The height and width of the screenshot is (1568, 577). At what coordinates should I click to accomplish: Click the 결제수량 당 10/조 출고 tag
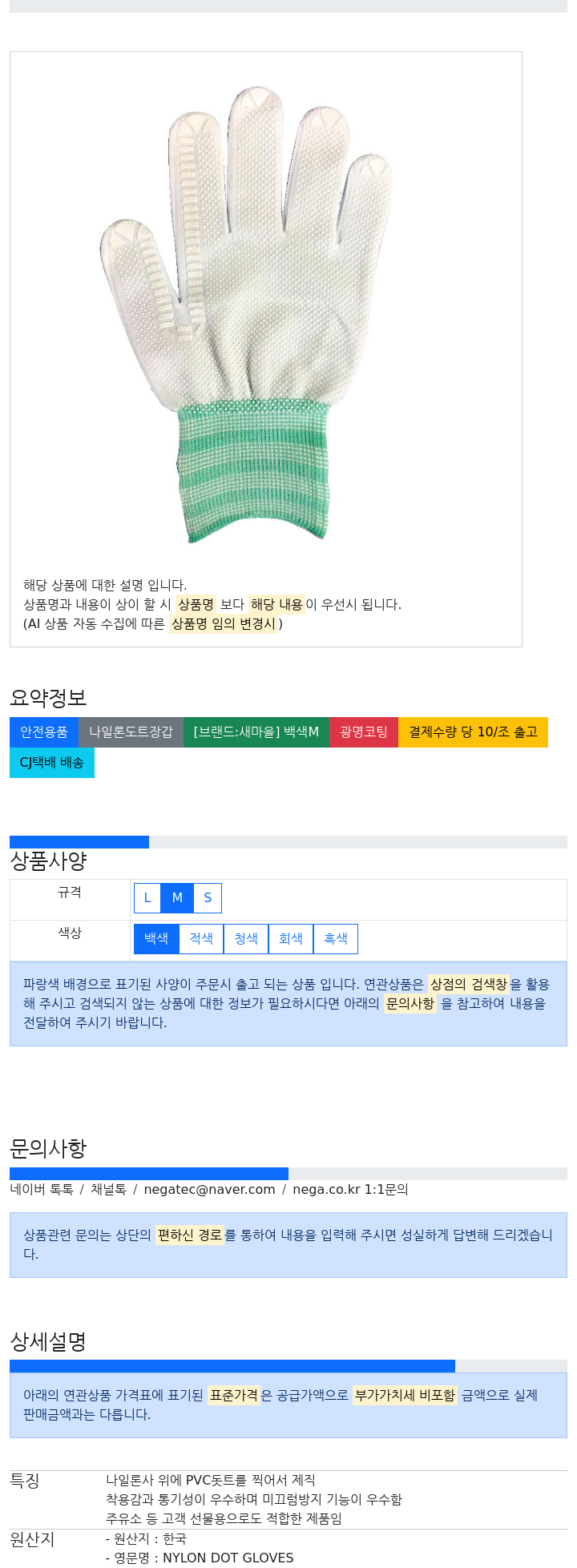[473, 732]
